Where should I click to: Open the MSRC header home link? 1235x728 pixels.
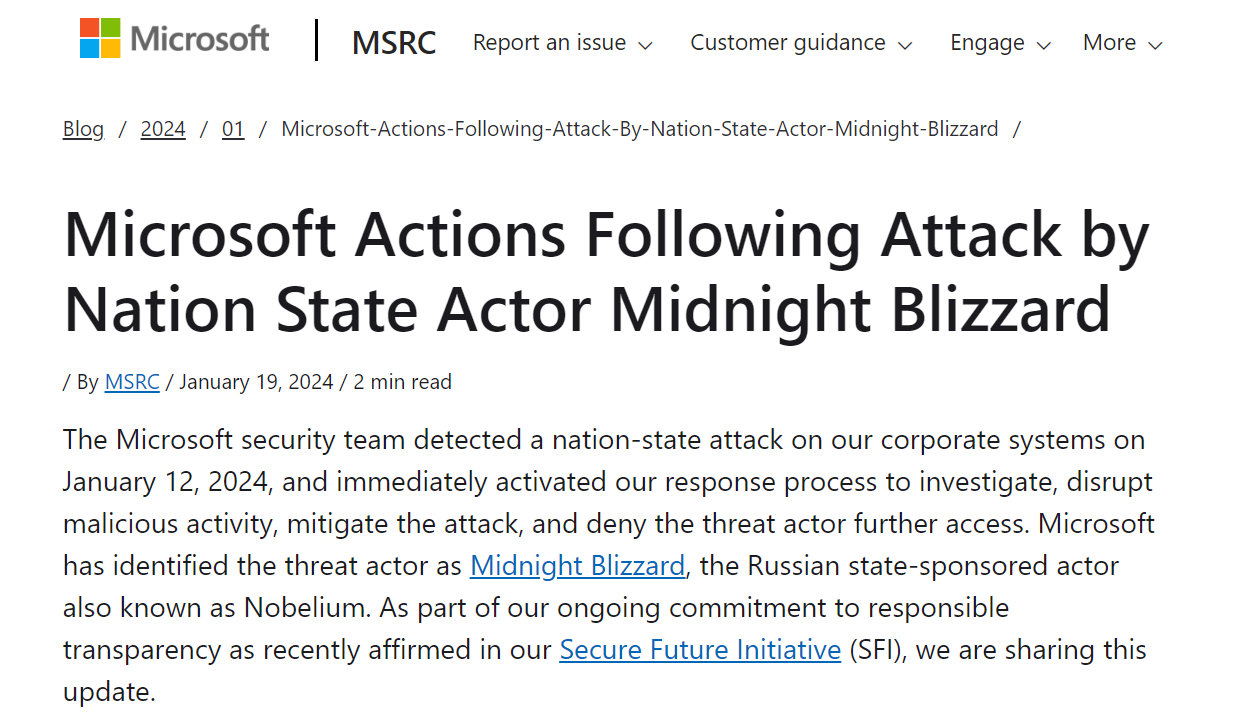394,43
